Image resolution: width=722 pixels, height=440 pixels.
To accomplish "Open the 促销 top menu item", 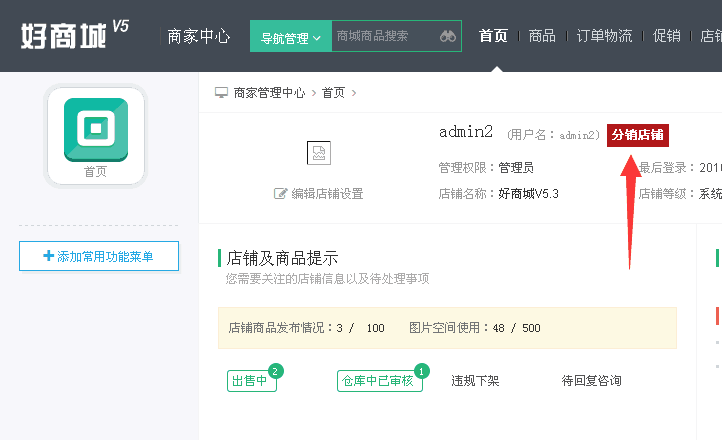I will [x=666, y=35].
